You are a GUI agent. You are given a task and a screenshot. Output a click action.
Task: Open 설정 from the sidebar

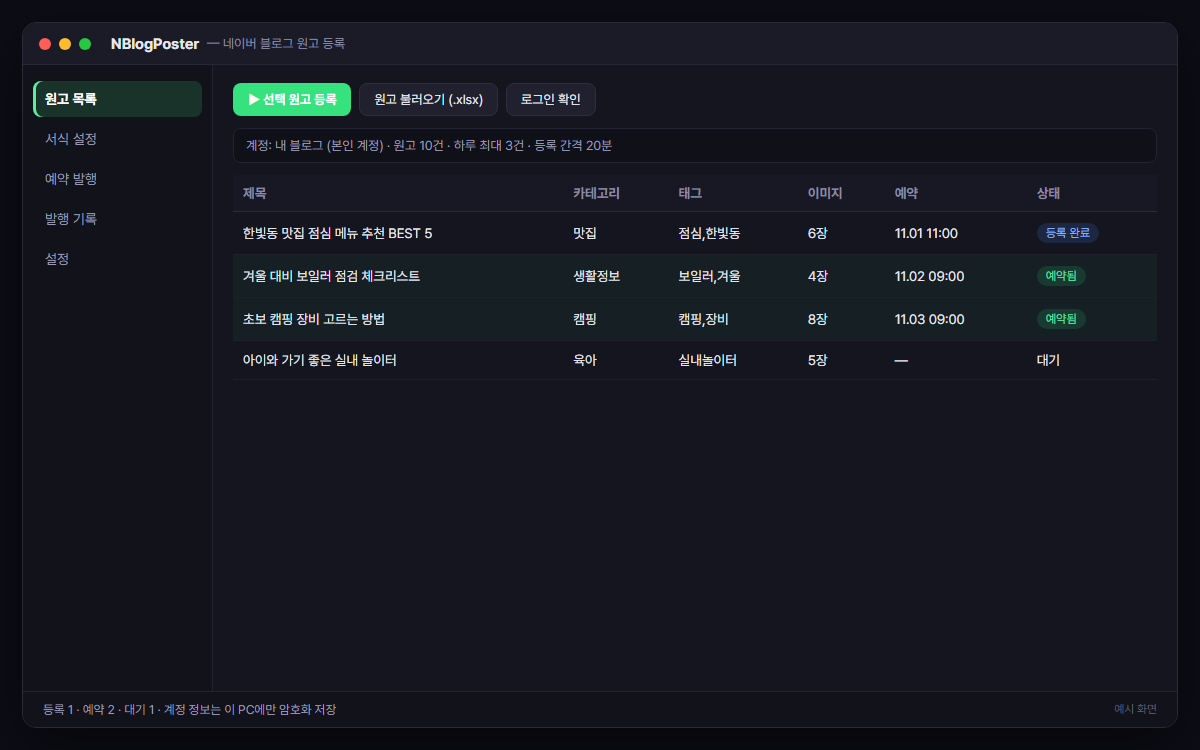click(118, 259)
